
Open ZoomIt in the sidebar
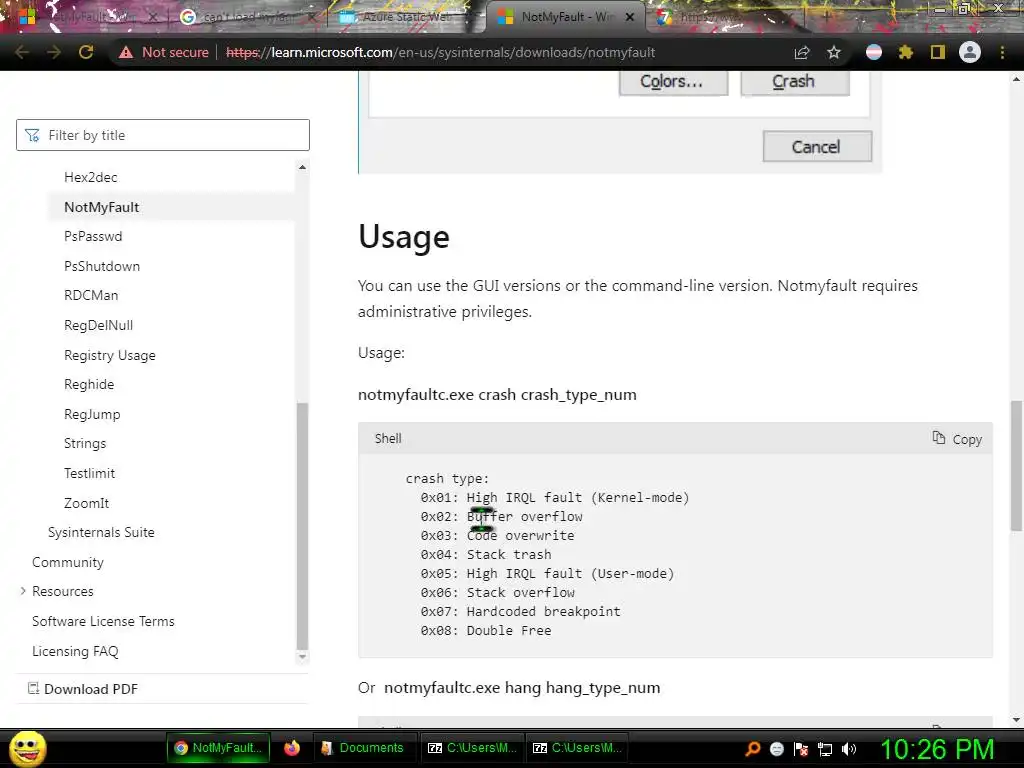(x=86, y=503)
